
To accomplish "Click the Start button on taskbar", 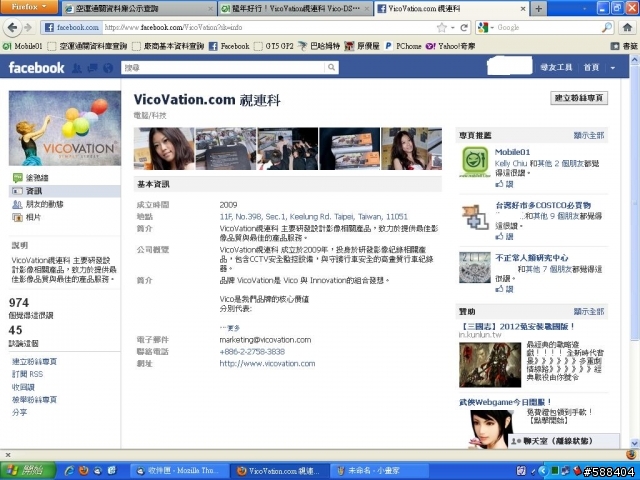I will (29, 470).
